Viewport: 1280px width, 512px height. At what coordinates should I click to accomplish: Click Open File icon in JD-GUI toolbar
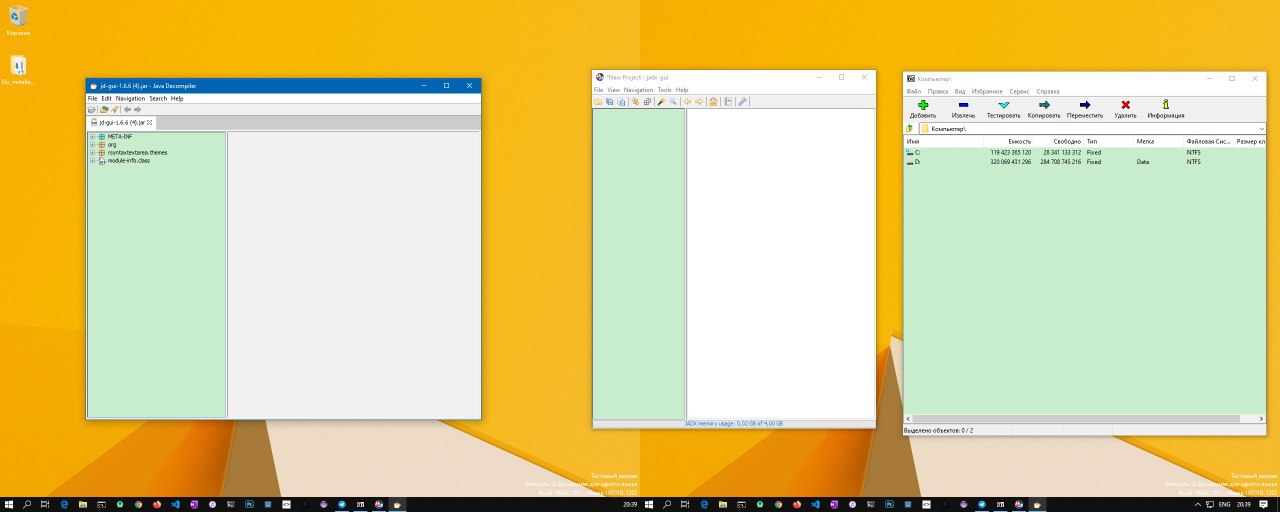[91, 109]
